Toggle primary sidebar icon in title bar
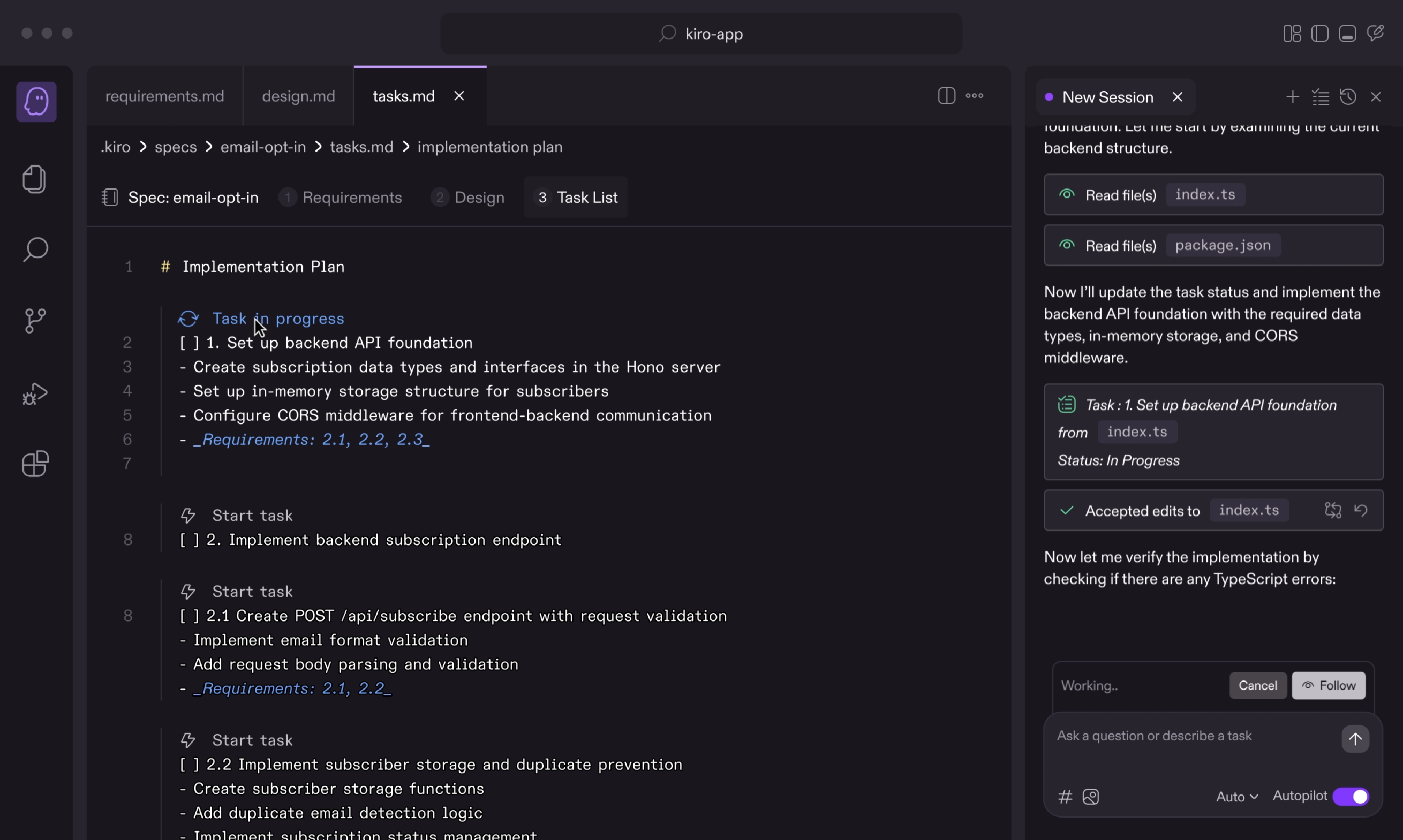This screenshot has width=1403, height=840. [x=1320, y=33]
